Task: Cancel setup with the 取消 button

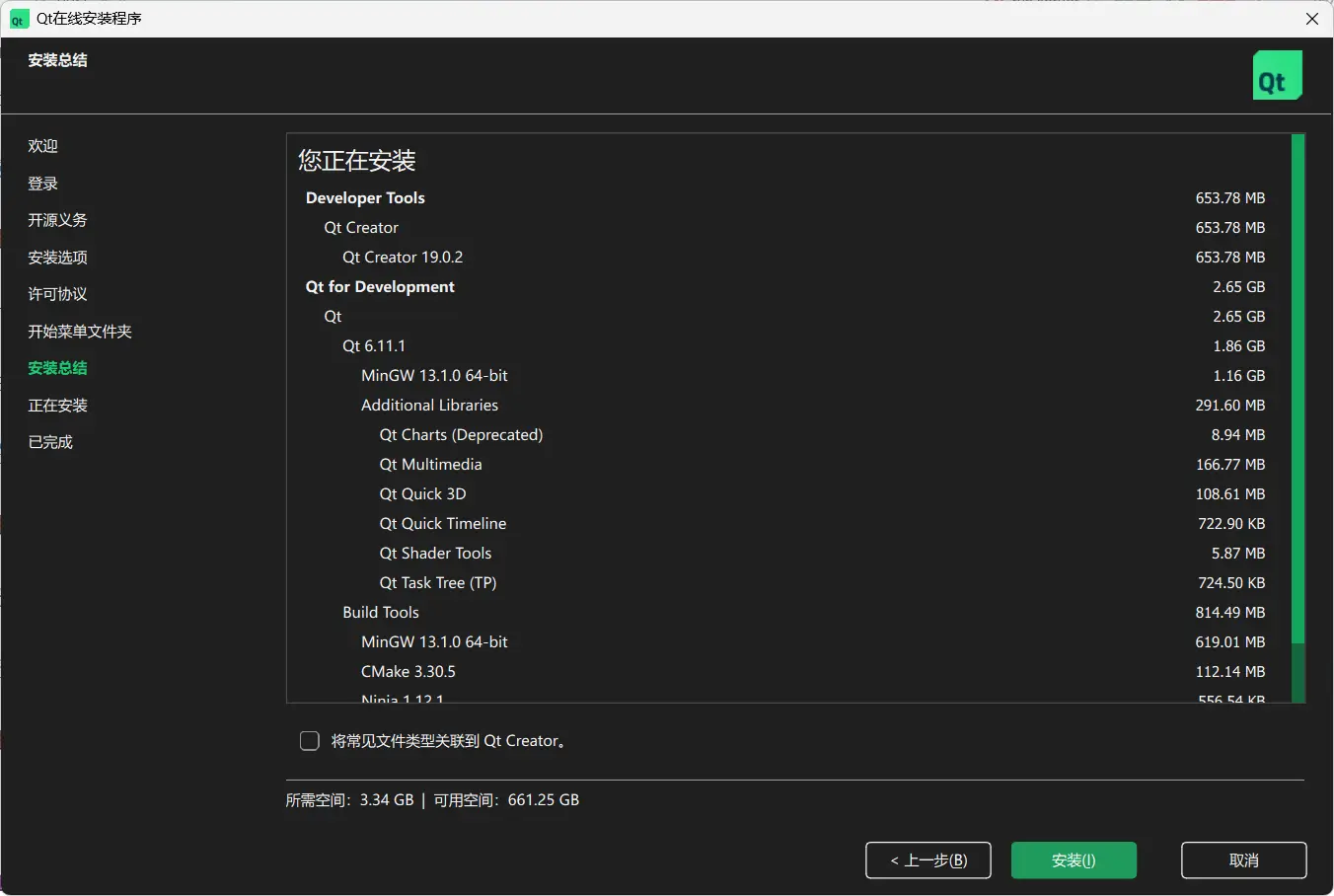Action: 1244,860
